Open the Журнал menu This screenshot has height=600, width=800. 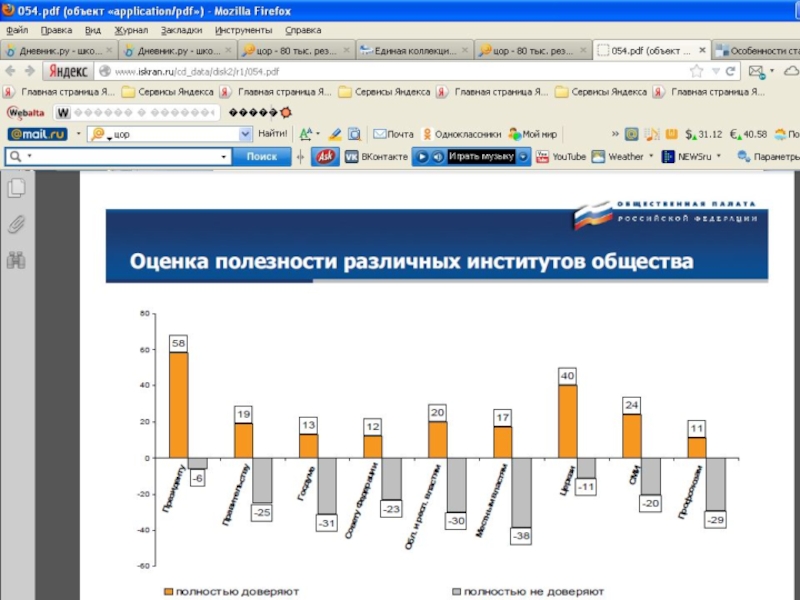131,30
